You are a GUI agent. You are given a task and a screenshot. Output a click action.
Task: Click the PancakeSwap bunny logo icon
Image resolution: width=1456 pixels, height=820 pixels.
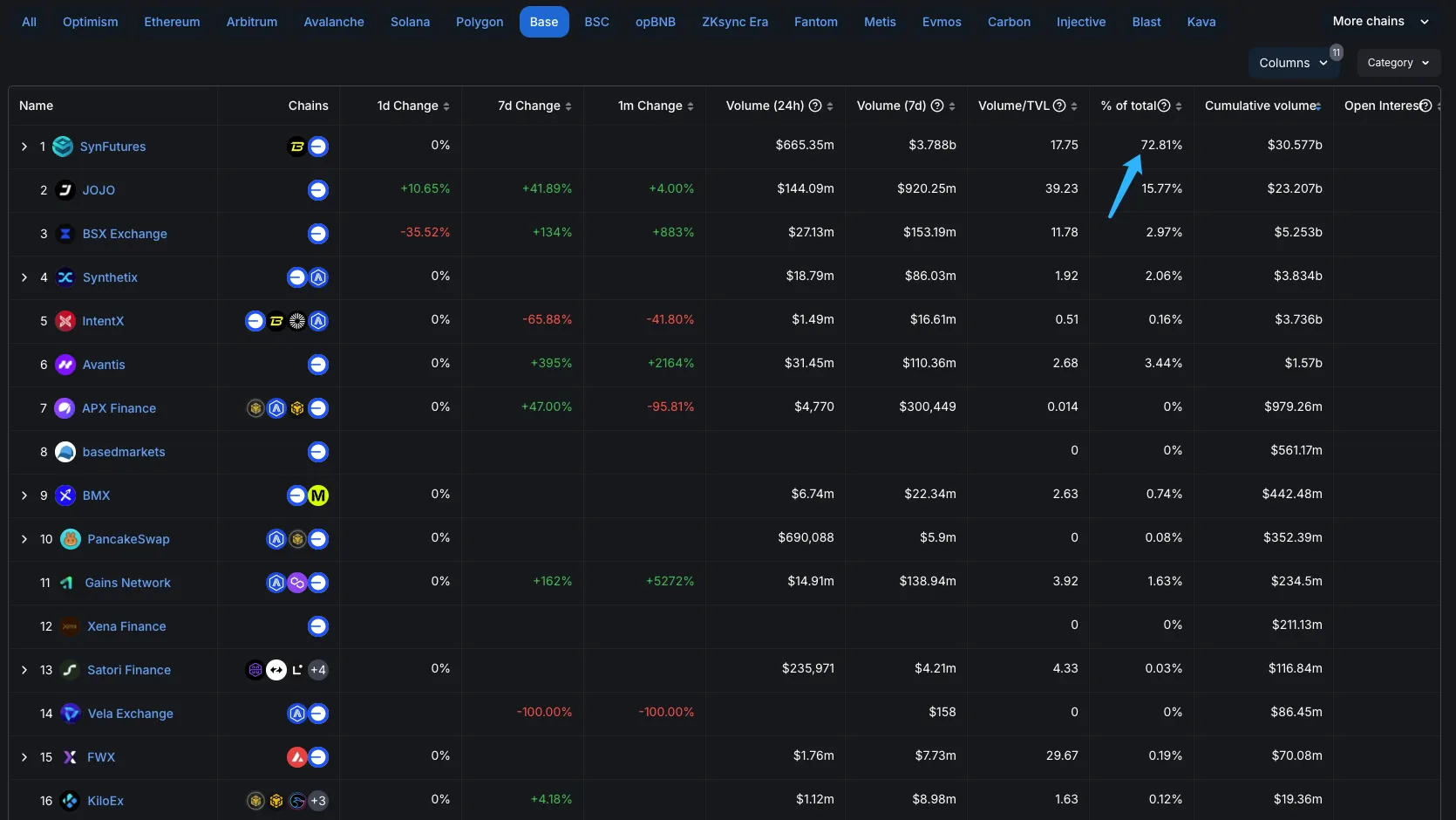(71, 539)
